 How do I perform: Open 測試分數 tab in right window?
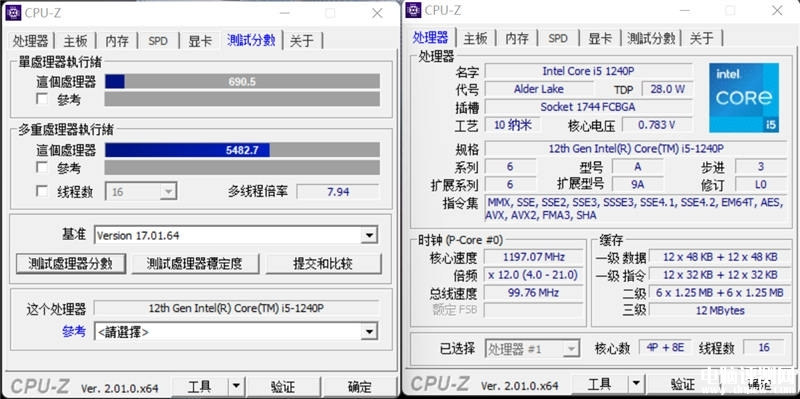pos(651,38)
